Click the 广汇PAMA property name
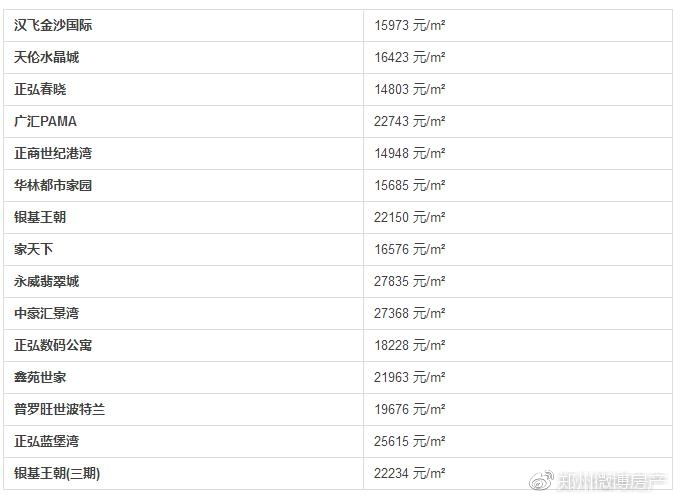 (45, 121)
